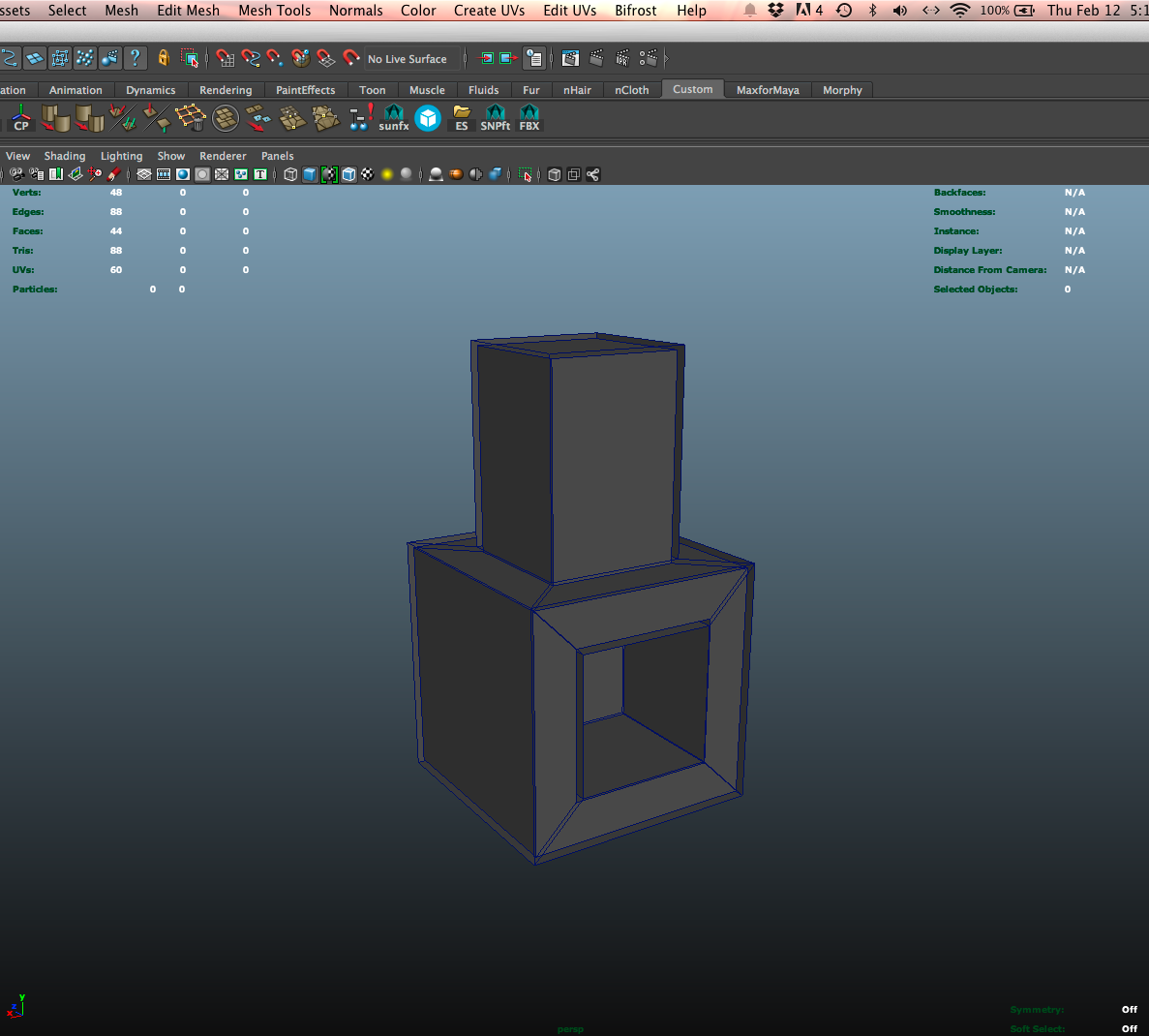This screenshot has height=1036, width=1149.
Task: Click the blue cube icon on shelf
Action: pos(428,118)
